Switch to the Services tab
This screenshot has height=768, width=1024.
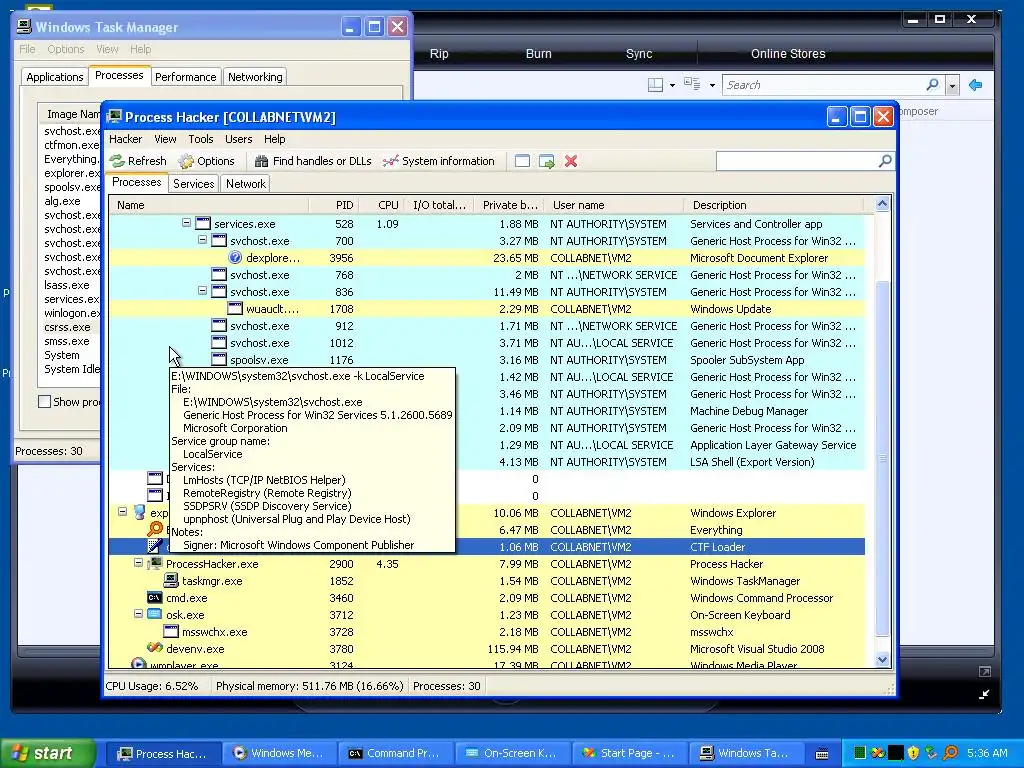pyautogui.click(x=193, y=184)
